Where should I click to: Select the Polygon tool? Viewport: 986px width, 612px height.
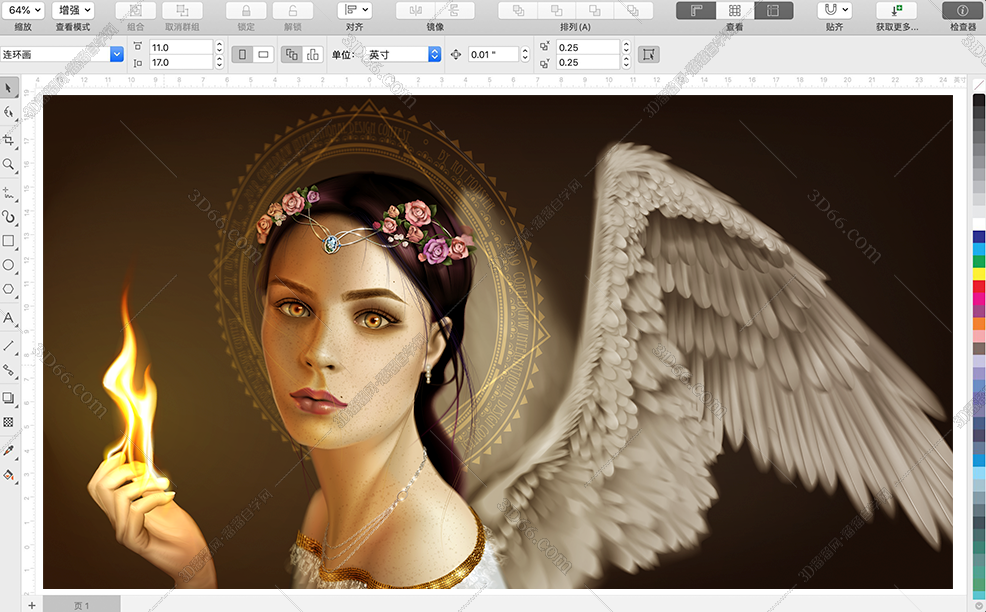(9, 289)
